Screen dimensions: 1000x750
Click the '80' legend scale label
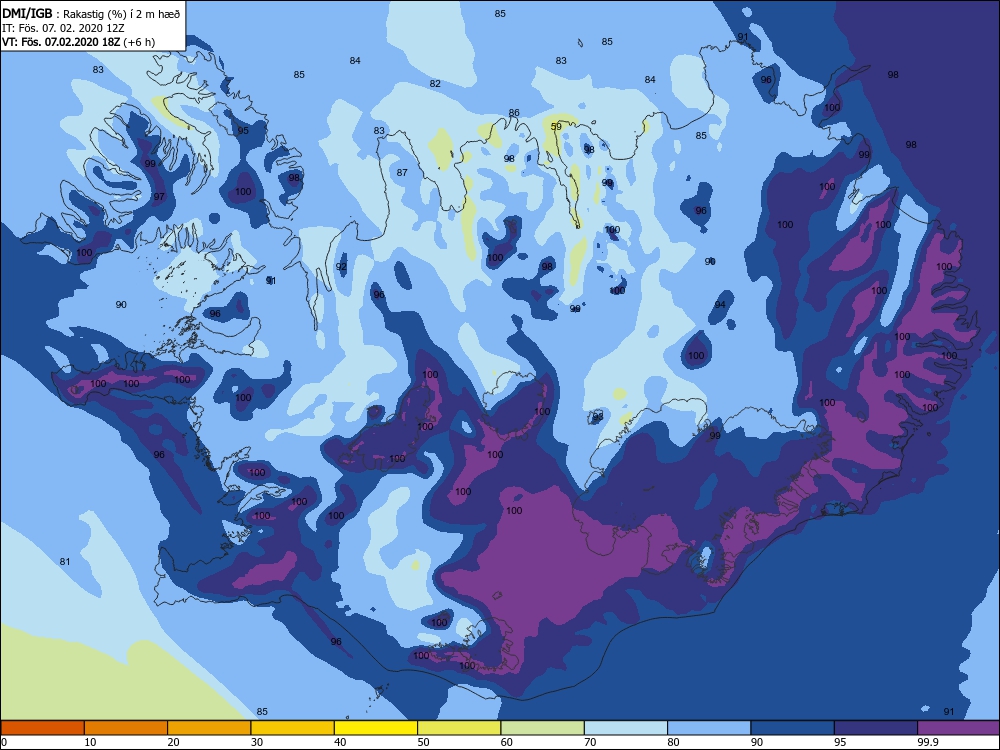coord(673,742)
